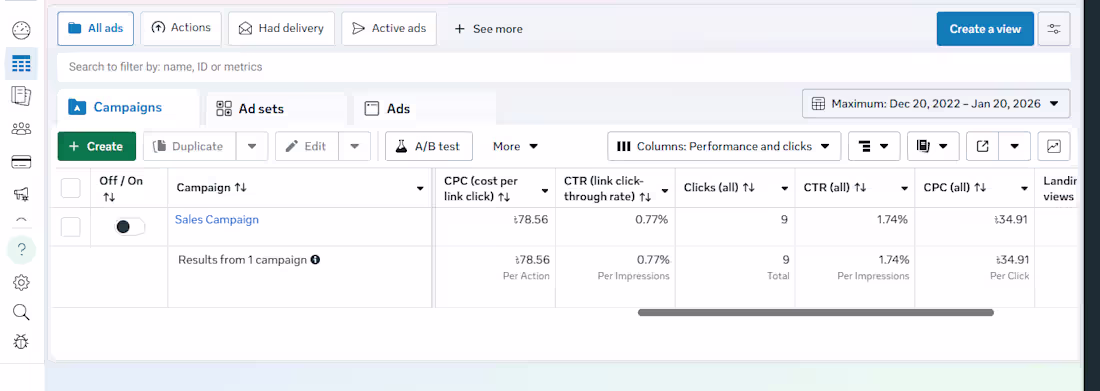Click the table's horizontal scrollbar thumb
Viewport: 1100px width, 391px height.
[x=815, y=312]
